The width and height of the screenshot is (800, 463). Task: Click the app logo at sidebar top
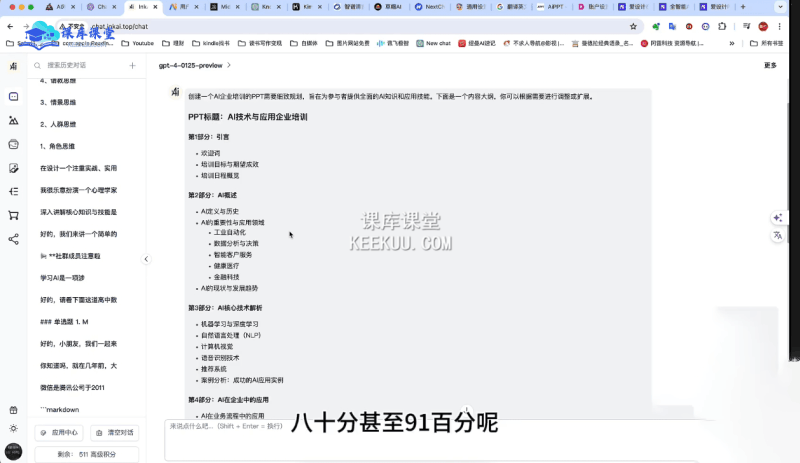pos(14,66)
